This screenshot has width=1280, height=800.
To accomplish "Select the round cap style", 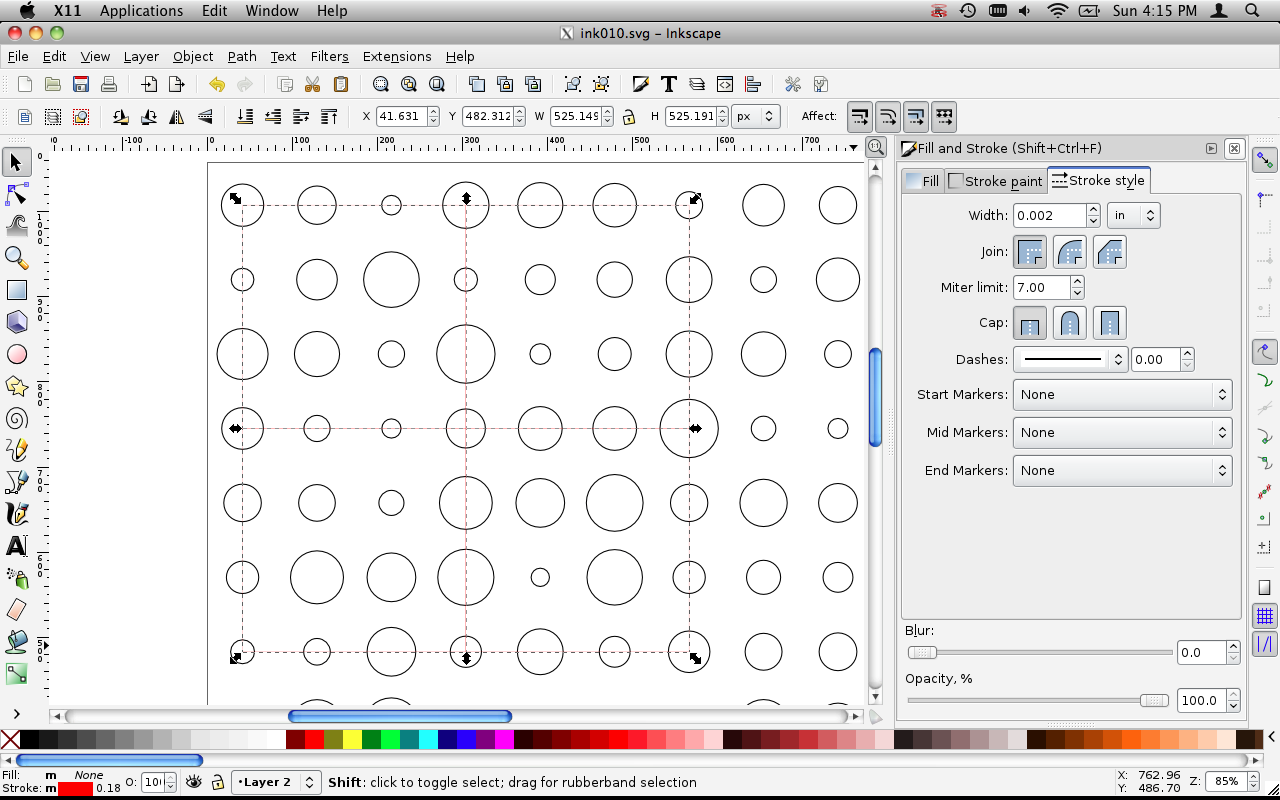I will 1070,323.
